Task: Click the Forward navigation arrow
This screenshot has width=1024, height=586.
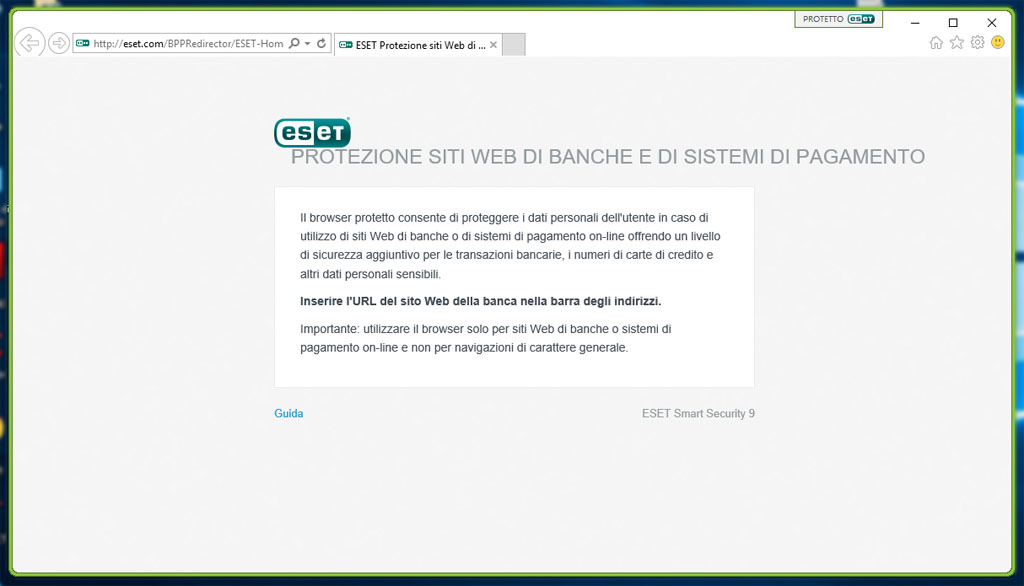Action: (x=59, y=42)
